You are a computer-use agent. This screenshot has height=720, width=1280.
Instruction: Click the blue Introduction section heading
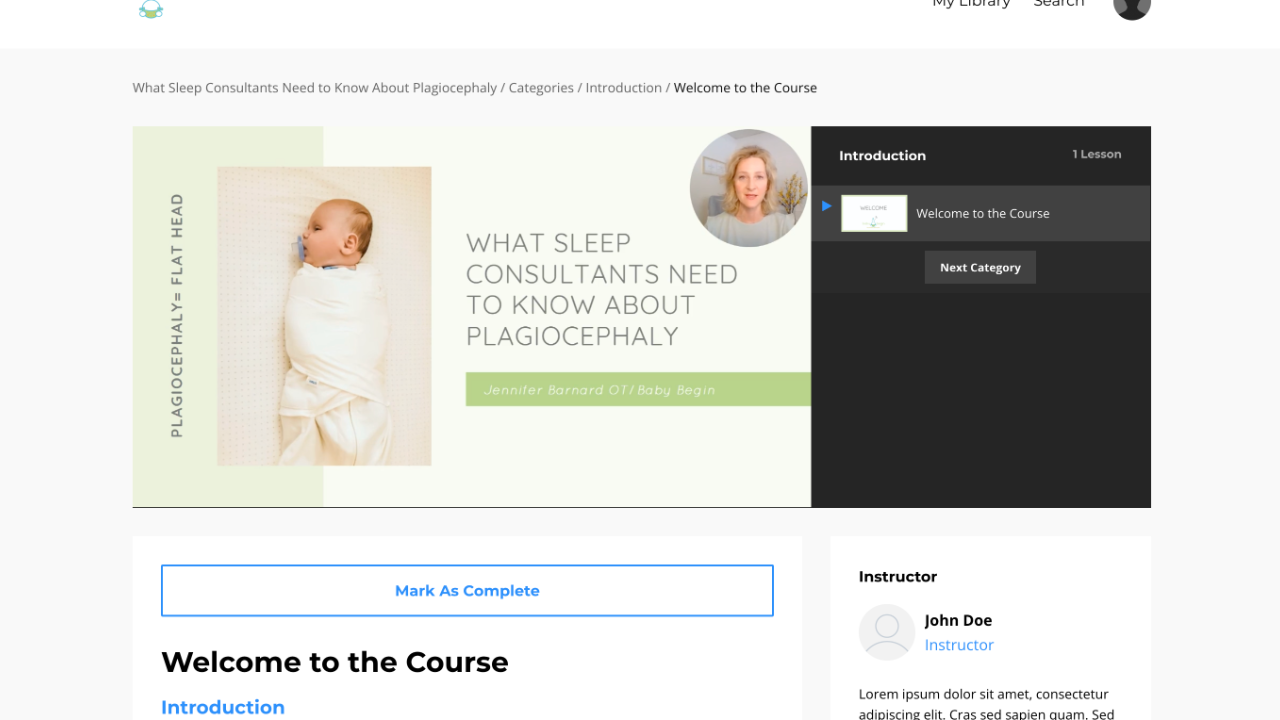point(223,707)
